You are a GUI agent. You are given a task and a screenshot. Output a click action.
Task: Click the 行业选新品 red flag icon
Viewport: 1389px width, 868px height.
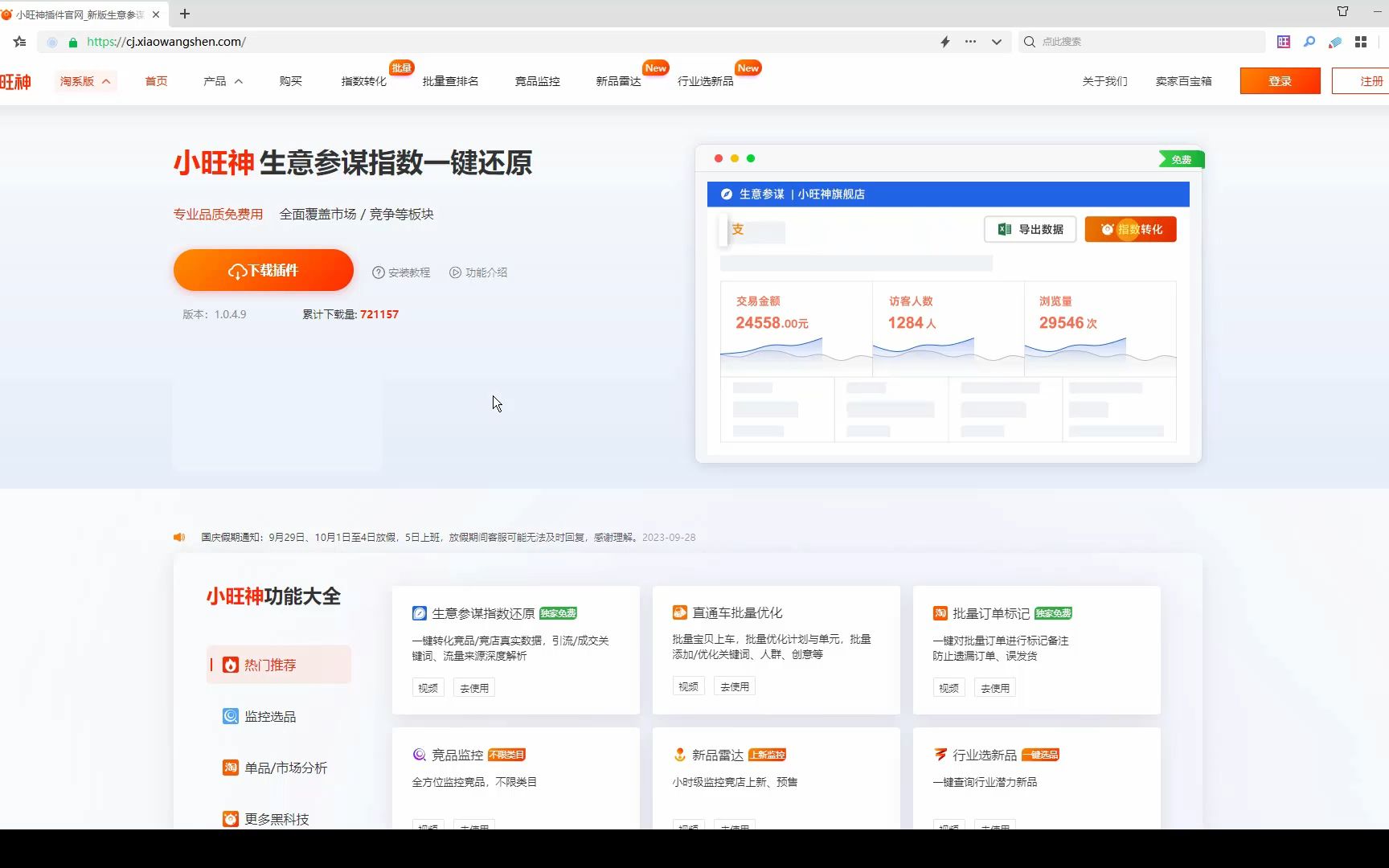click(940, 755)
